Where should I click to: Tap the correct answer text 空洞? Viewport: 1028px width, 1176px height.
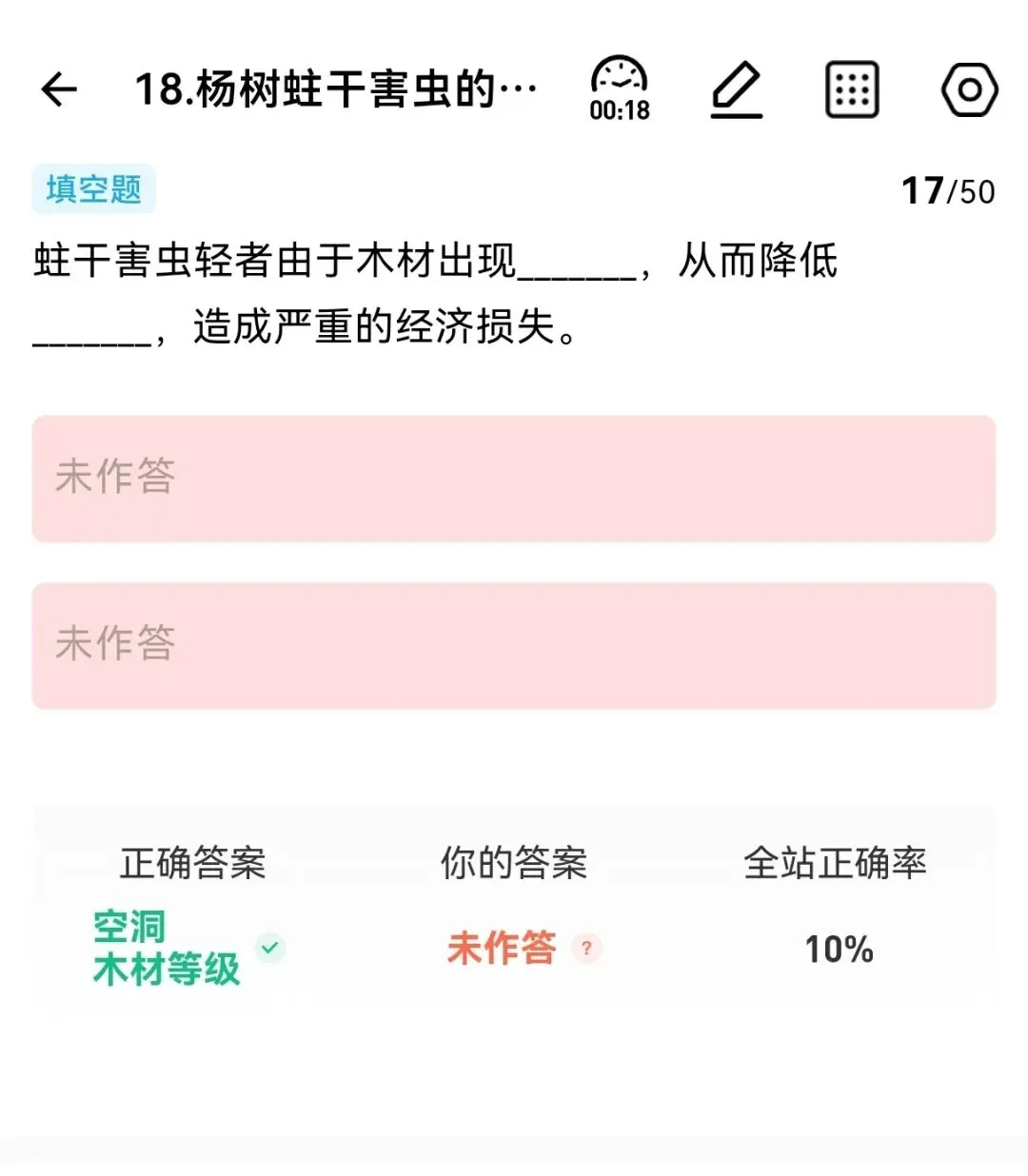point(129,927)
